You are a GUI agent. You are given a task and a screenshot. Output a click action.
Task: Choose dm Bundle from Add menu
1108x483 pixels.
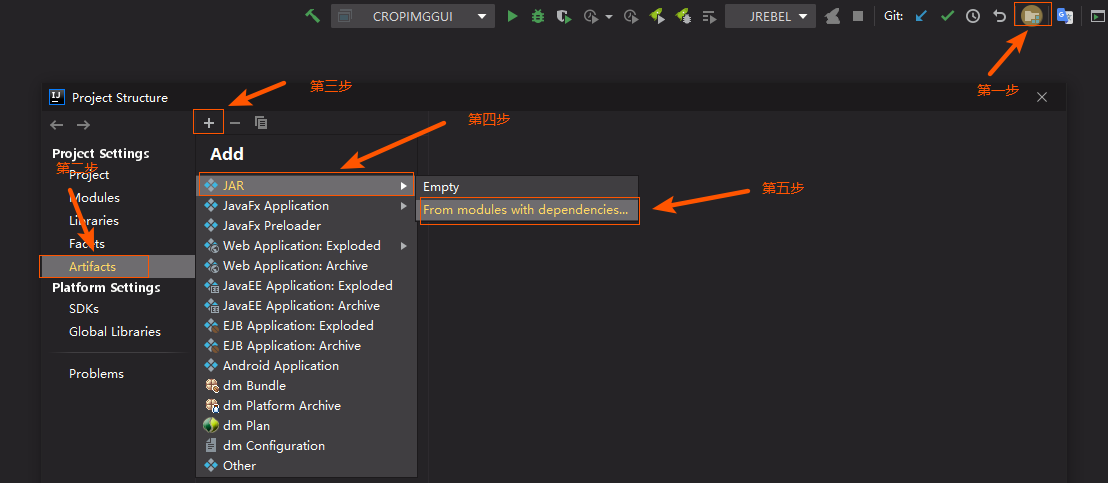point(306,386)
